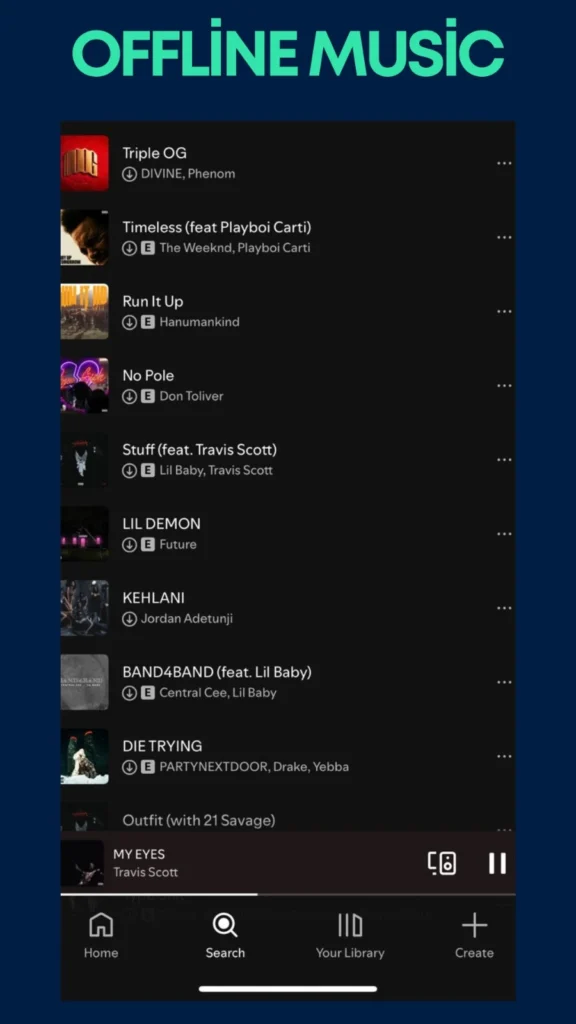Viewport: 576px width, 1024px height.
Task: Select the Travis Scott artist label in mini player
Action: (146, 872)
